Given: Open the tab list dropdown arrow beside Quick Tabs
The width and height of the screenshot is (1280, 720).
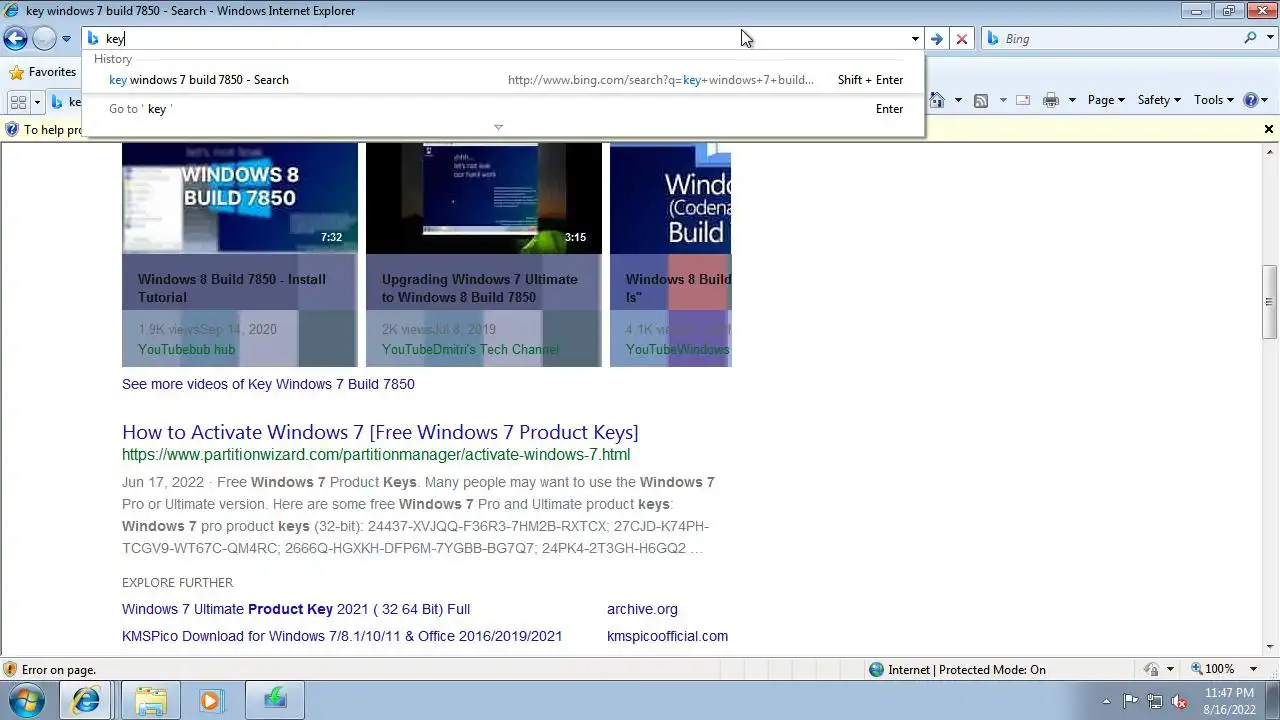Looking at the screenshot, I should click(x=37, y=102).
